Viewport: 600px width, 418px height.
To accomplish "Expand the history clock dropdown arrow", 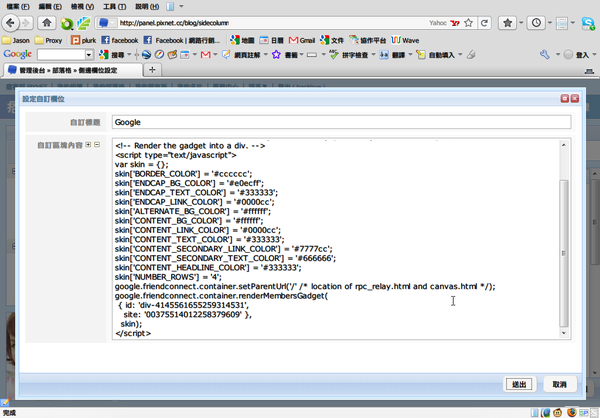I will click(550, 23).
